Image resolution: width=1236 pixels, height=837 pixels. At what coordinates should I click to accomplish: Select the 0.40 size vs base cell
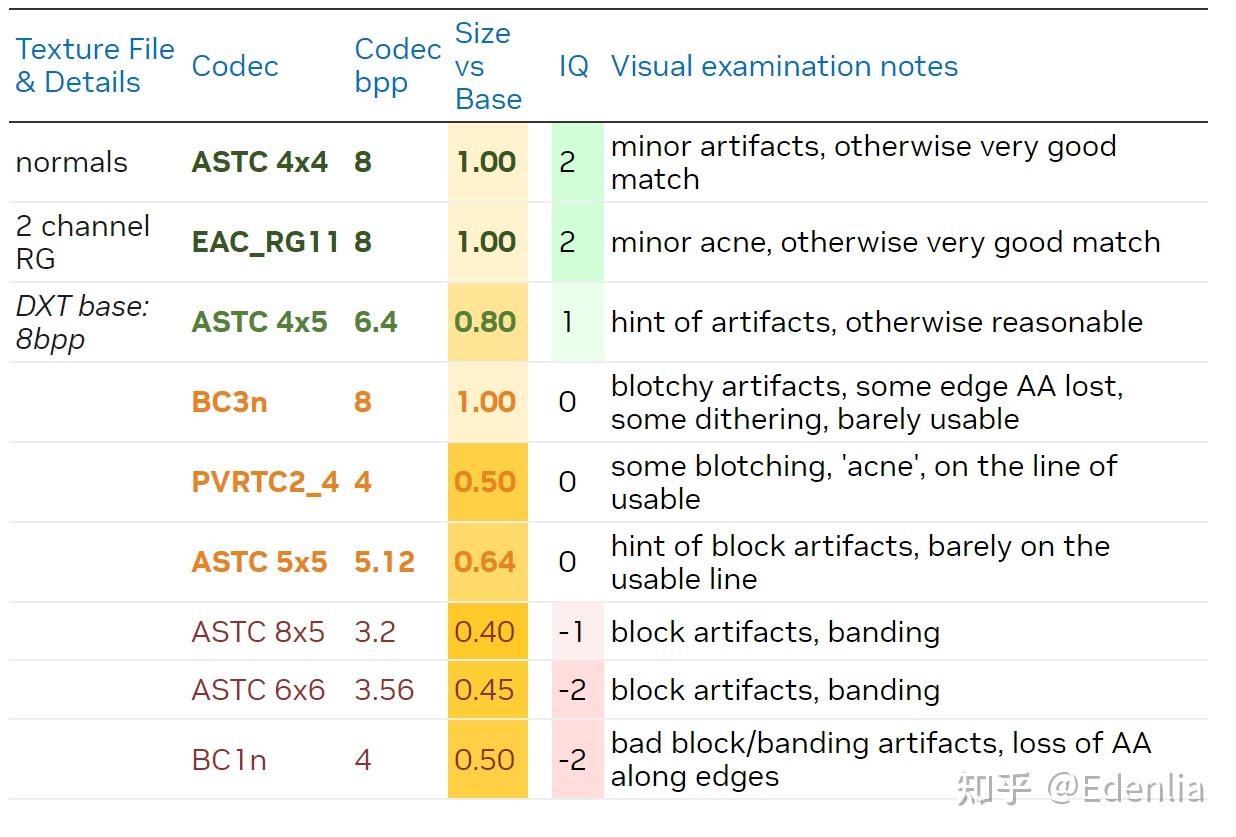[487, 632]
